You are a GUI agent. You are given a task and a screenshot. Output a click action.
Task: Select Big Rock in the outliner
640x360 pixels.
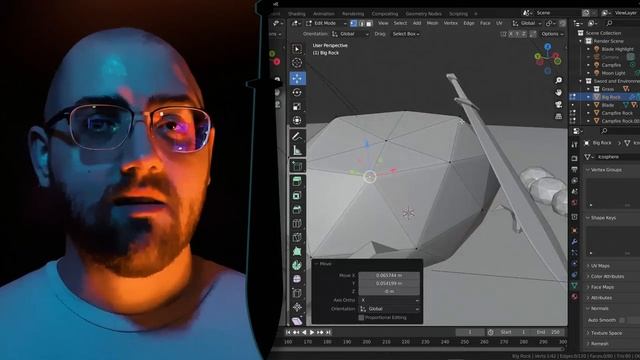pyautogui.click(x=611, y=97)
